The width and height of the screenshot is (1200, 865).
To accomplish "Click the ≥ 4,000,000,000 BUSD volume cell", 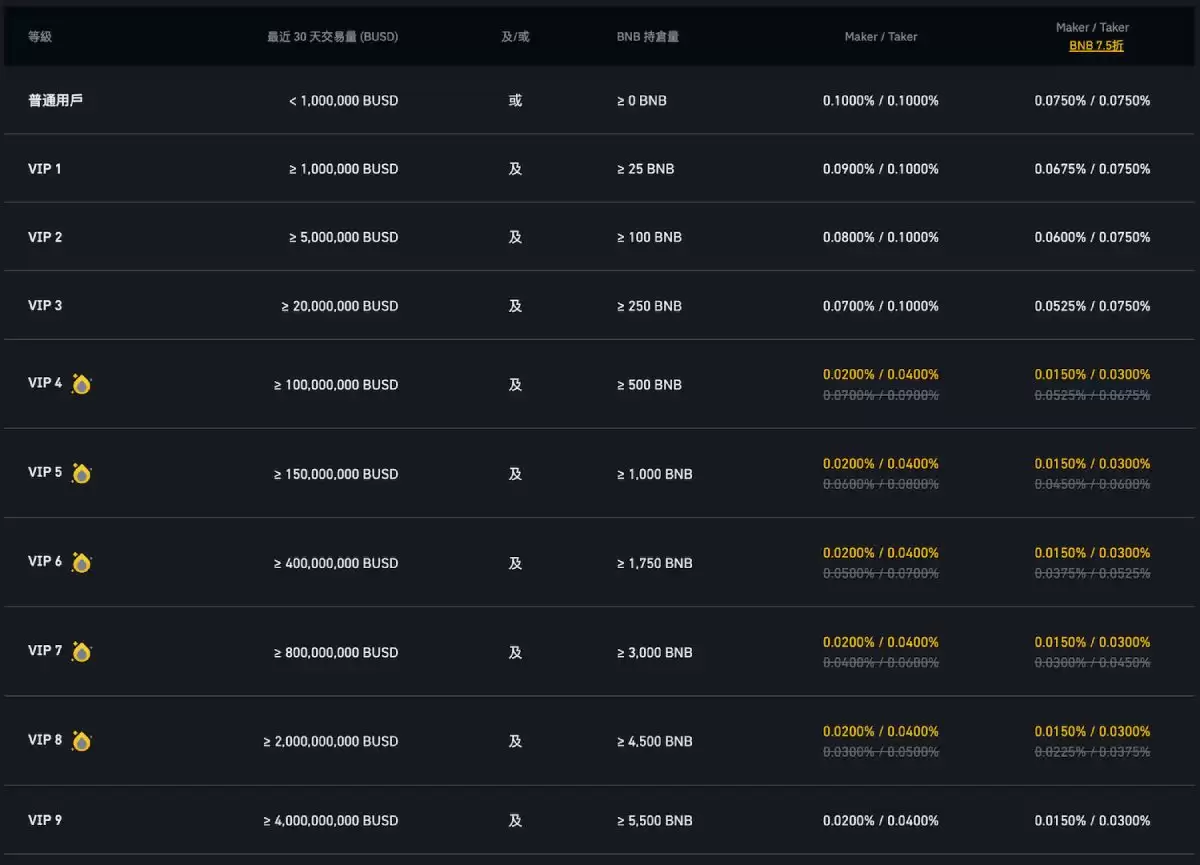I will [x=331, y=821].
